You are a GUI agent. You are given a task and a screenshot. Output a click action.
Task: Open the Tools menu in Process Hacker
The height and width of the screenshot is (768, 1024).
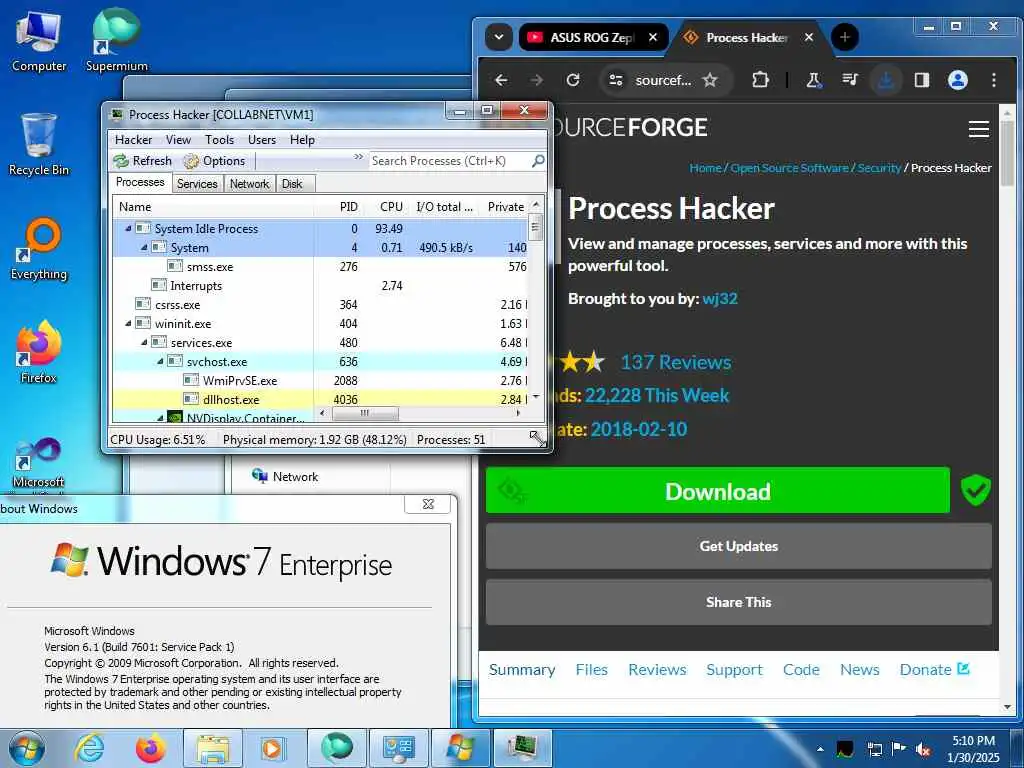[x=219, y=140]
